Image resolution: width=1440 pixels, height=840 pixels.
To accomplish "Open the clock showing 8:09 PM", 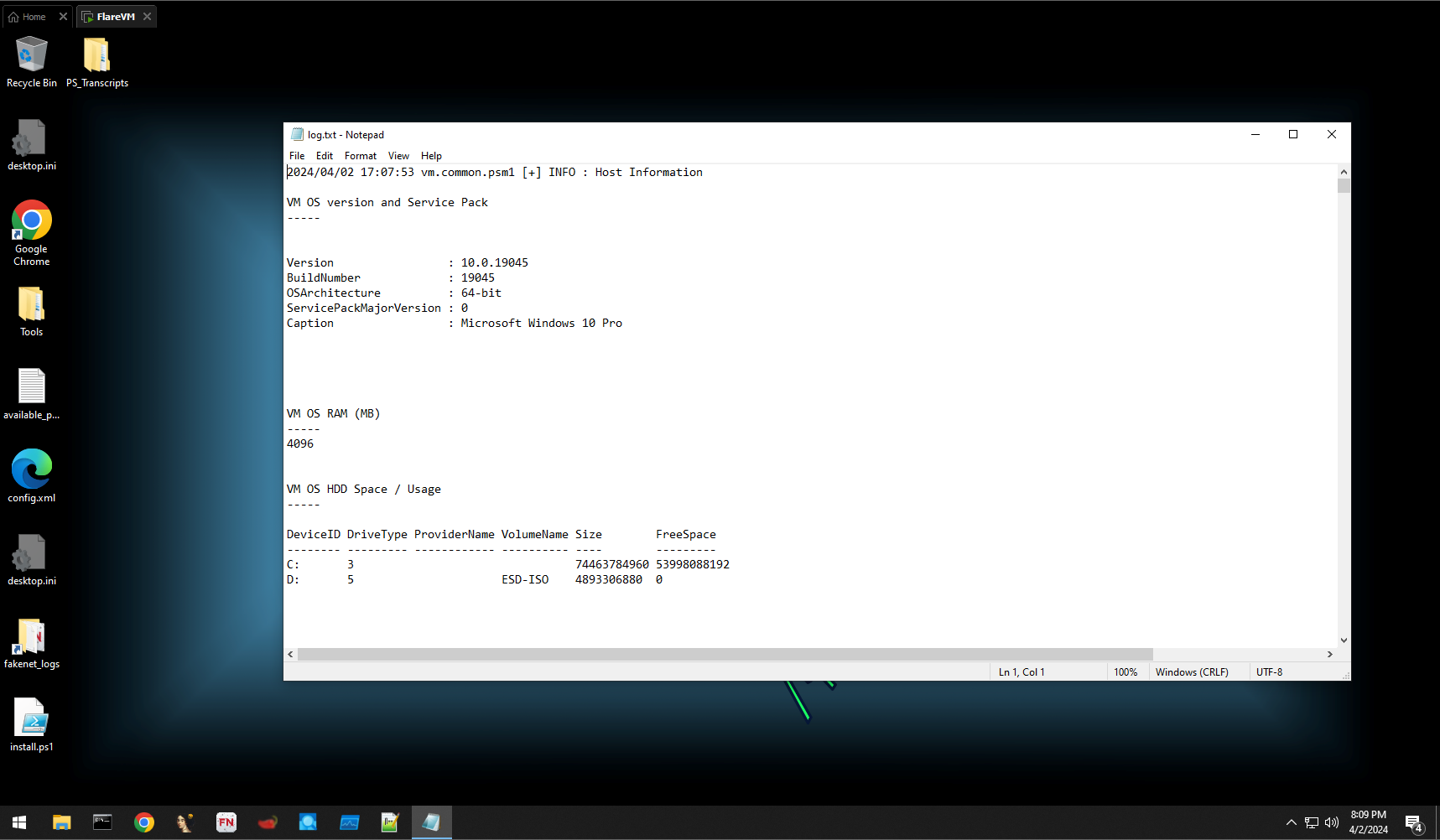I will point(1368,822).
